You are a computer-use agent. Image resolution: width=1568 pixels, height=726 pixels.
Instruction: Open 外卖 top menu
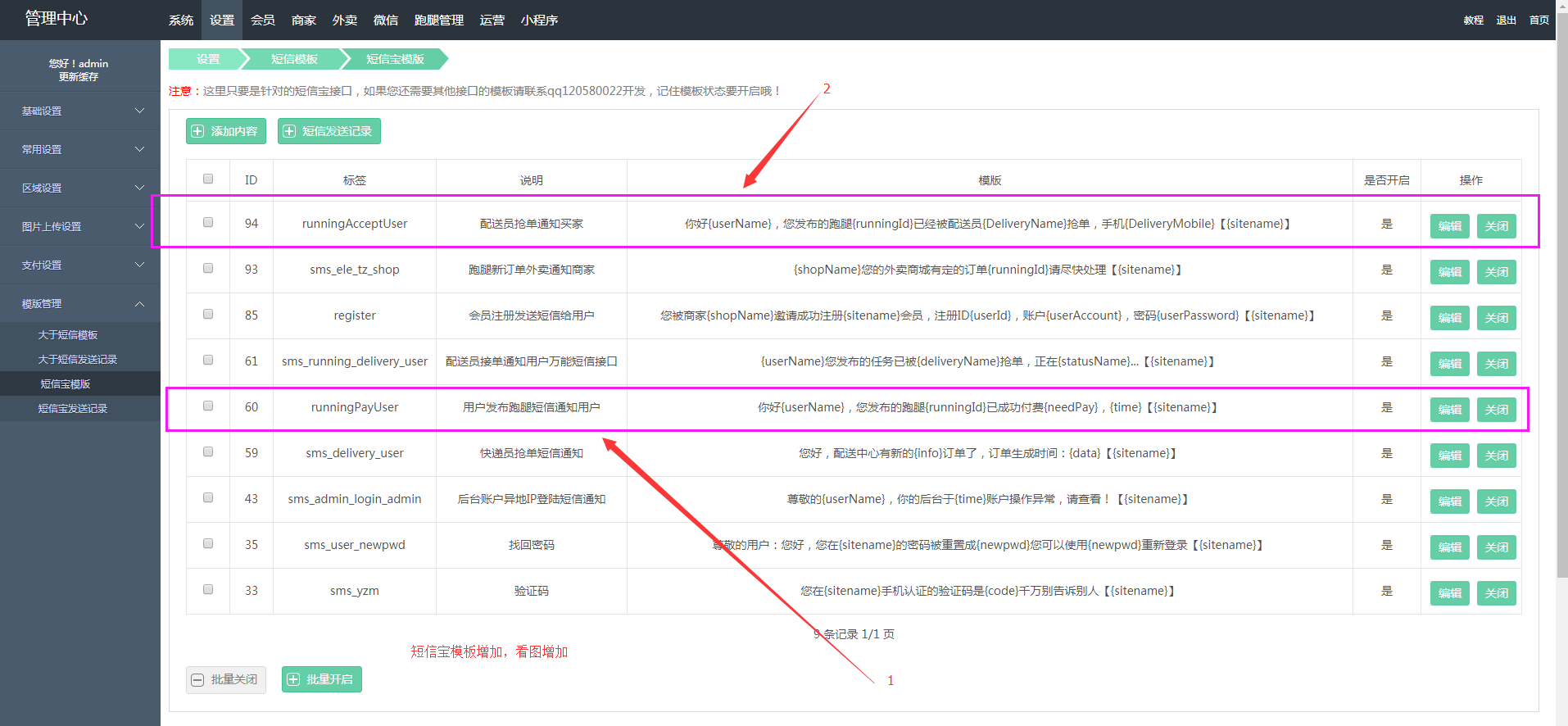[x=345, y=20]
